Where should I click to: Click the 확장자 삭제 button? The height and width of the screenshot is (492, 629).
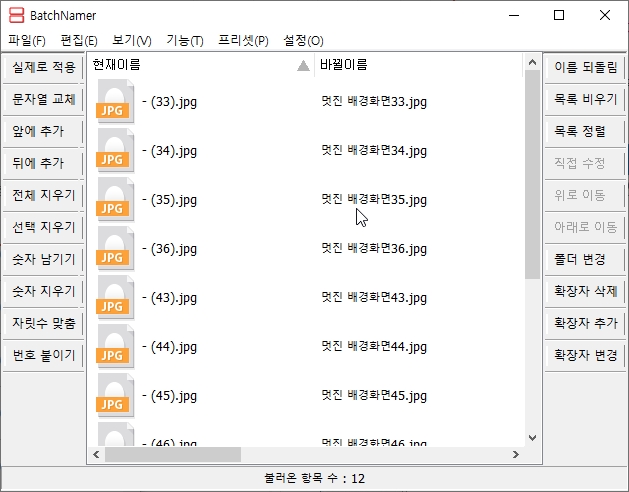(585, 291)
